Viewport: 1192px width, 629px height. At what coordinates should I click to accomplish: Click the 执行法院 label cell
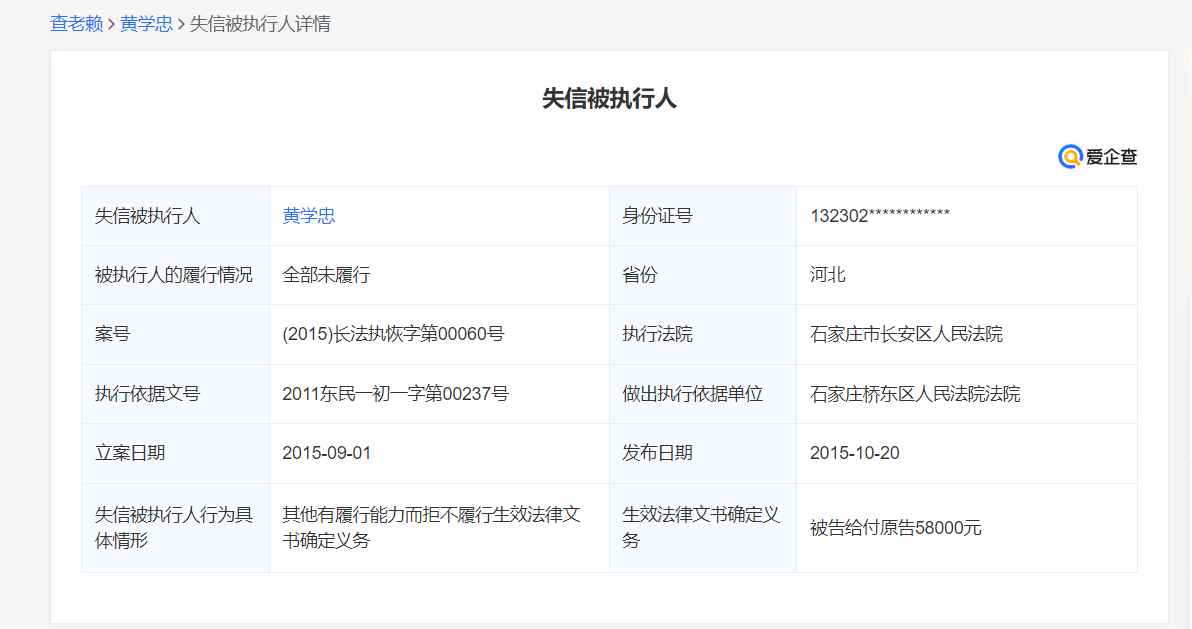coord(702,334)
